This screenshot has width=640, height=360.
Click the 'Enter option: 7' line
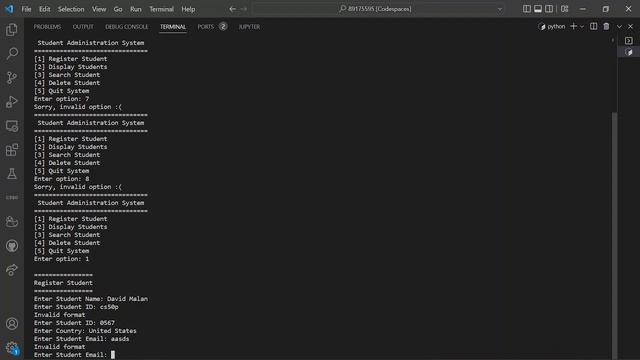[62, 99]
